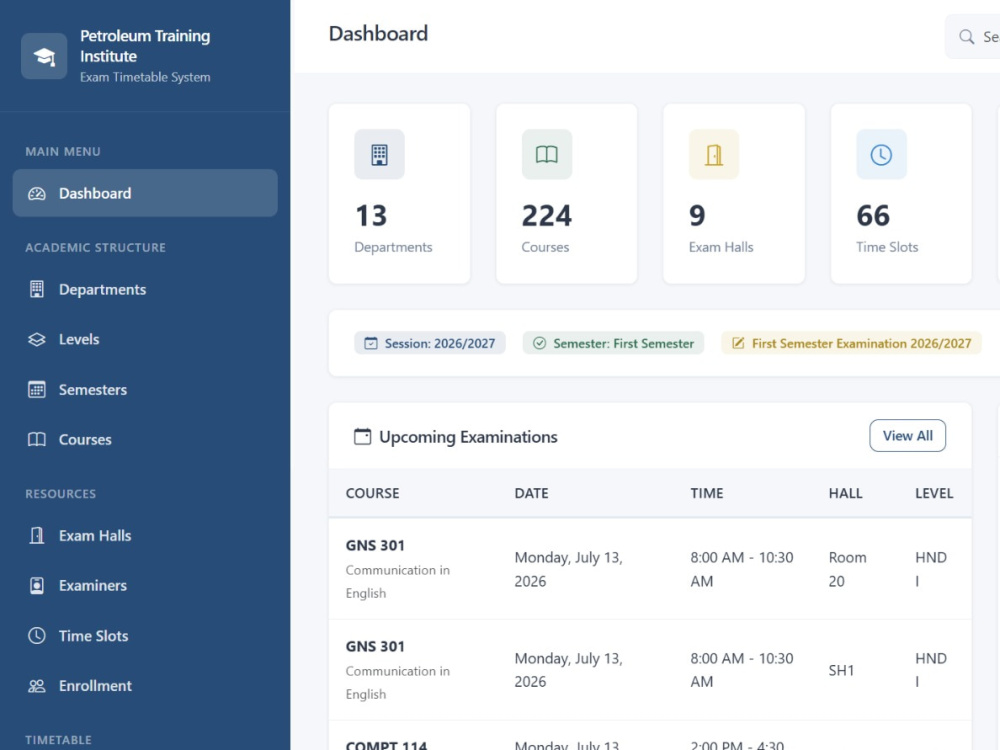The image size is (1000, 750).
Task: Go to Departments in the sidebar
Action: click(145, 290)
